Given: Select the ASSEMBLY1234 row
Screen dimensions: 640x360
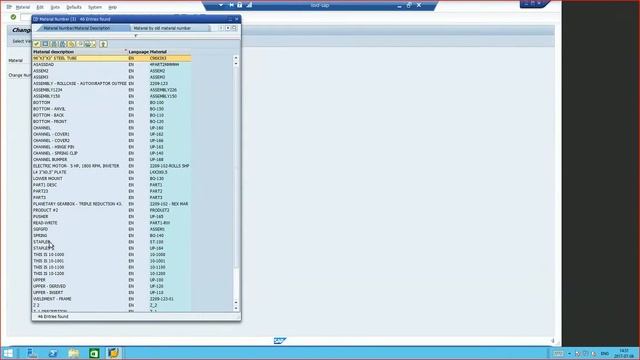Looking at the screenshot, I should (x=112, y=90).
